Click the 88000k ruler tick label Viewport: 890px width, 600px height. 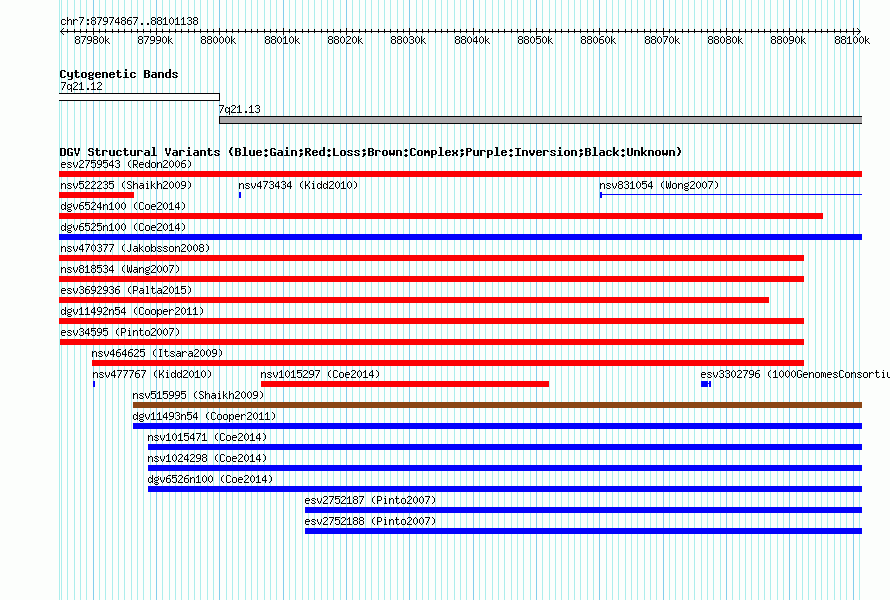click(x=219, y=40)
